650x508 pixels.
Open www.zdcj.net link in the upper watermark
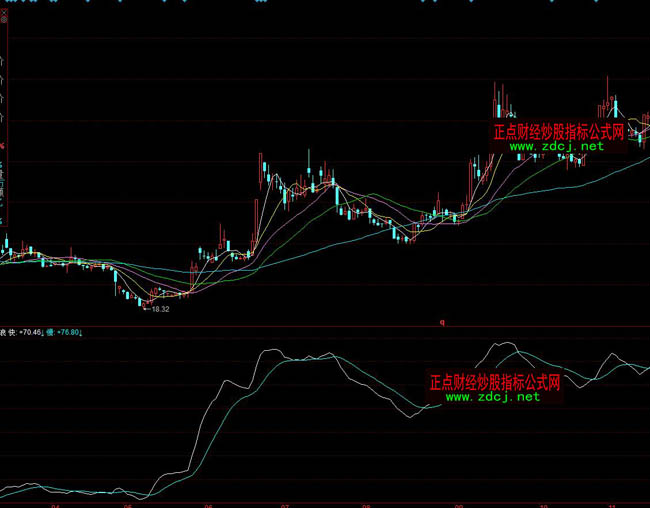[557, 146]
